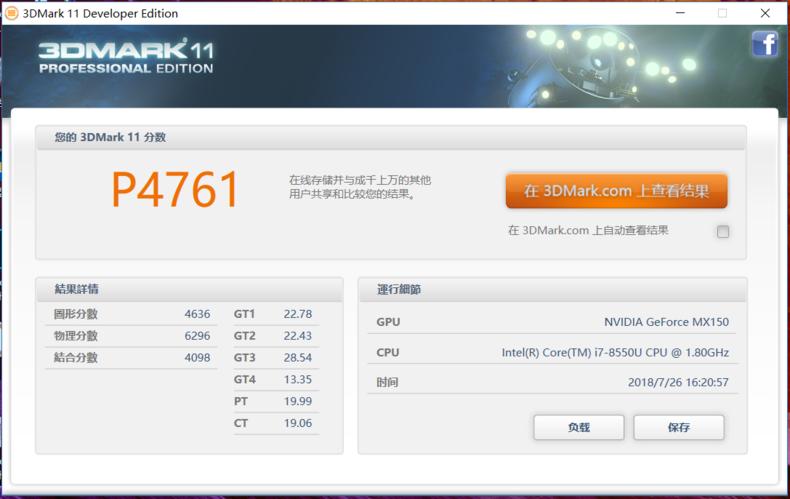Click the online storage description text

pos(360,187)
